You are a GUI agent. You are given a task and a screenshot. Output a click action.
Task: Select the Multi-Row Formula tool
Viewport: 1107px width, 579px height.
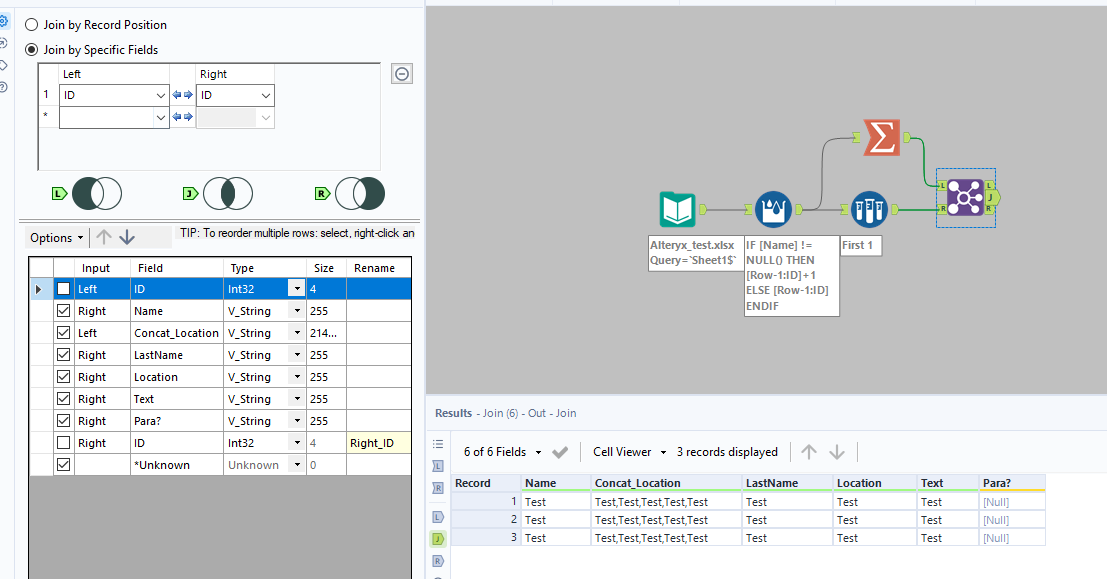[x=773, y=209]
